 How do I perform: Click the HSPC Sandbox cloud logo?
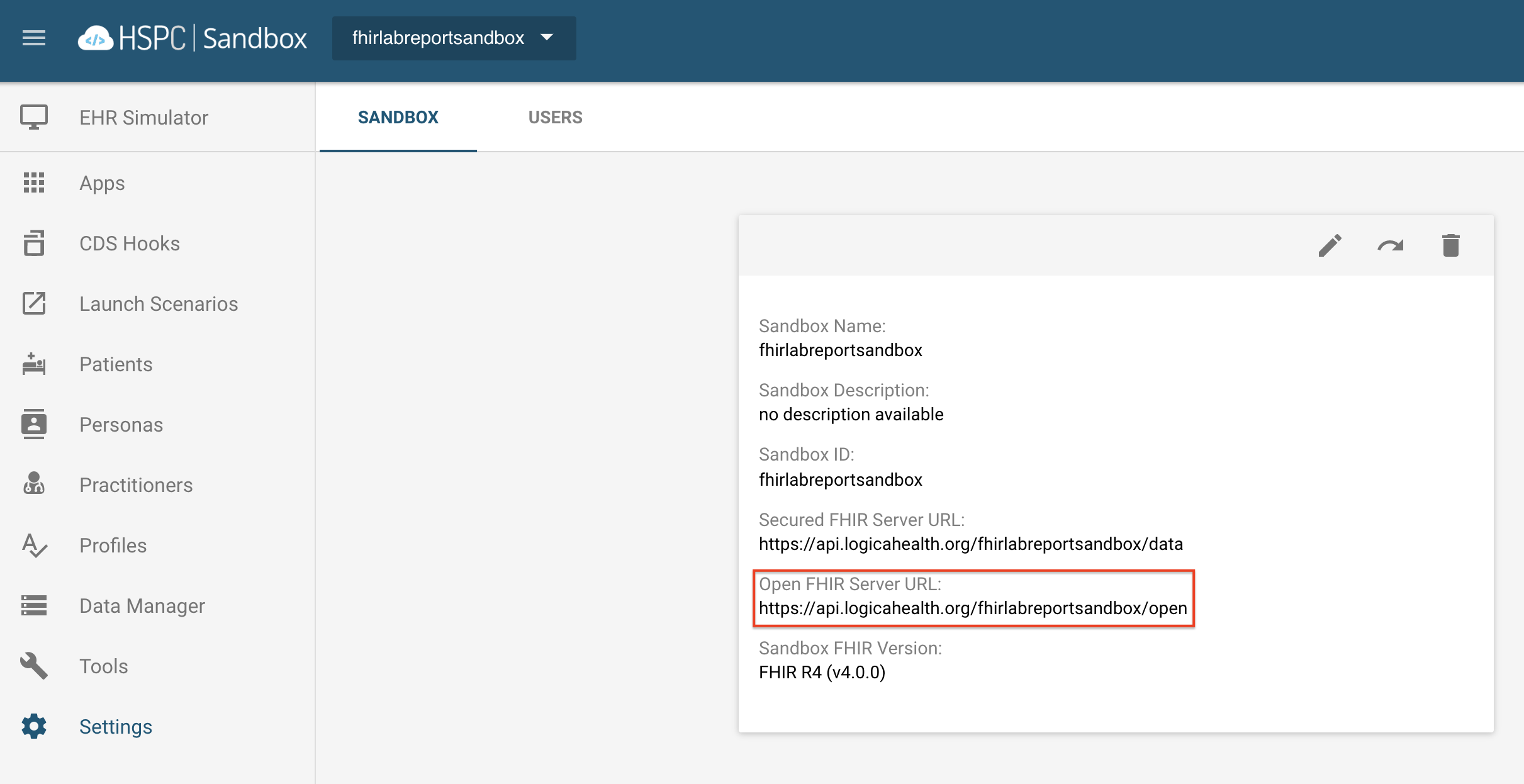96,38
